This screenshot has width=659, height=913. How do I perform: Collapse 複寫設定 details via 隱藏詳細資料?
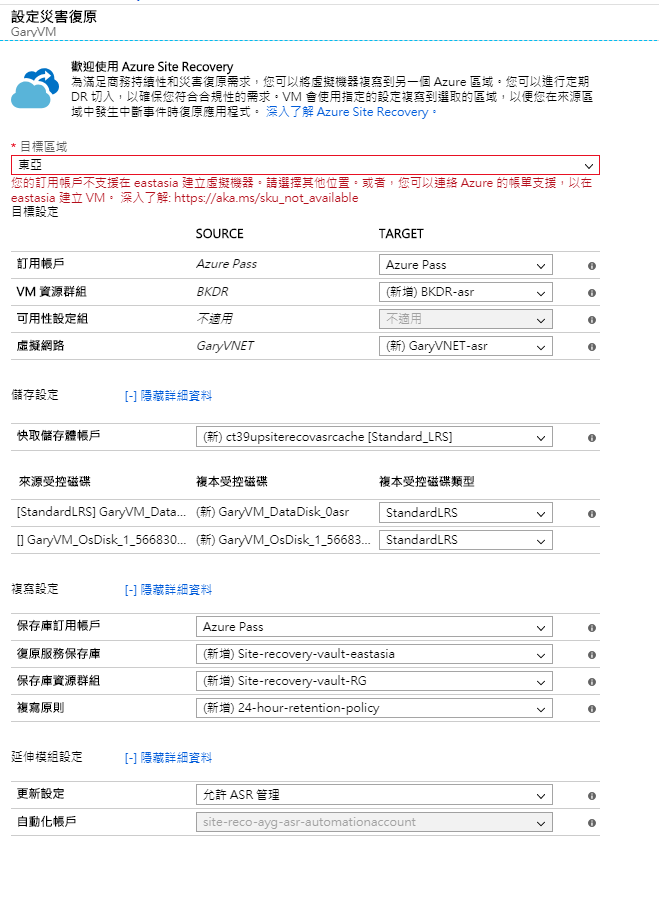168,590
